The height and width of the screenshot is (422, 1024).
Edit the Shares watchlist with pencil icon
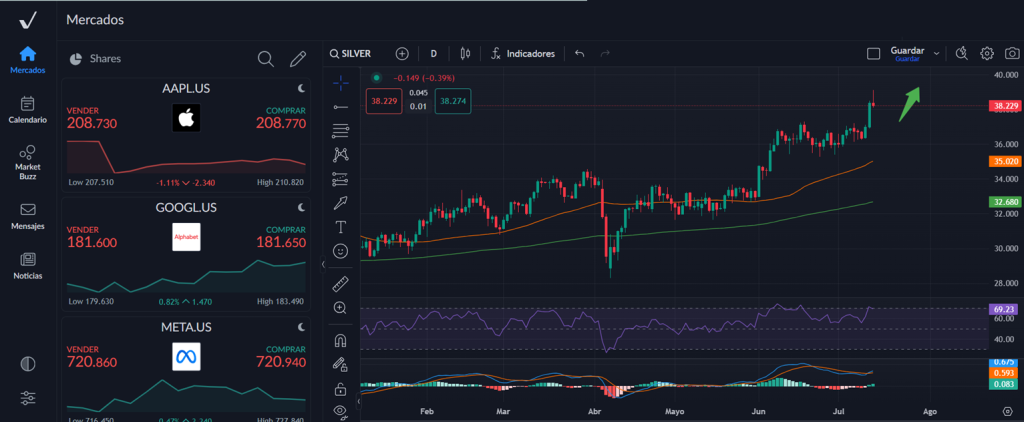pyautogui.click(x=298, y=59)
